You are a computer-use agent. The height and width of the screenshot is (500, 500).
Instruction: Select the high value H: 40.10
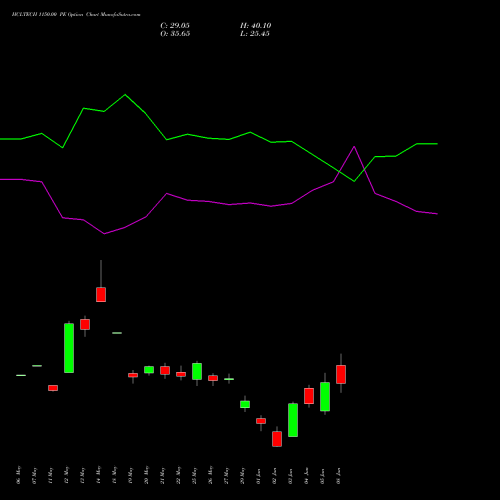[x=256, y=26]
